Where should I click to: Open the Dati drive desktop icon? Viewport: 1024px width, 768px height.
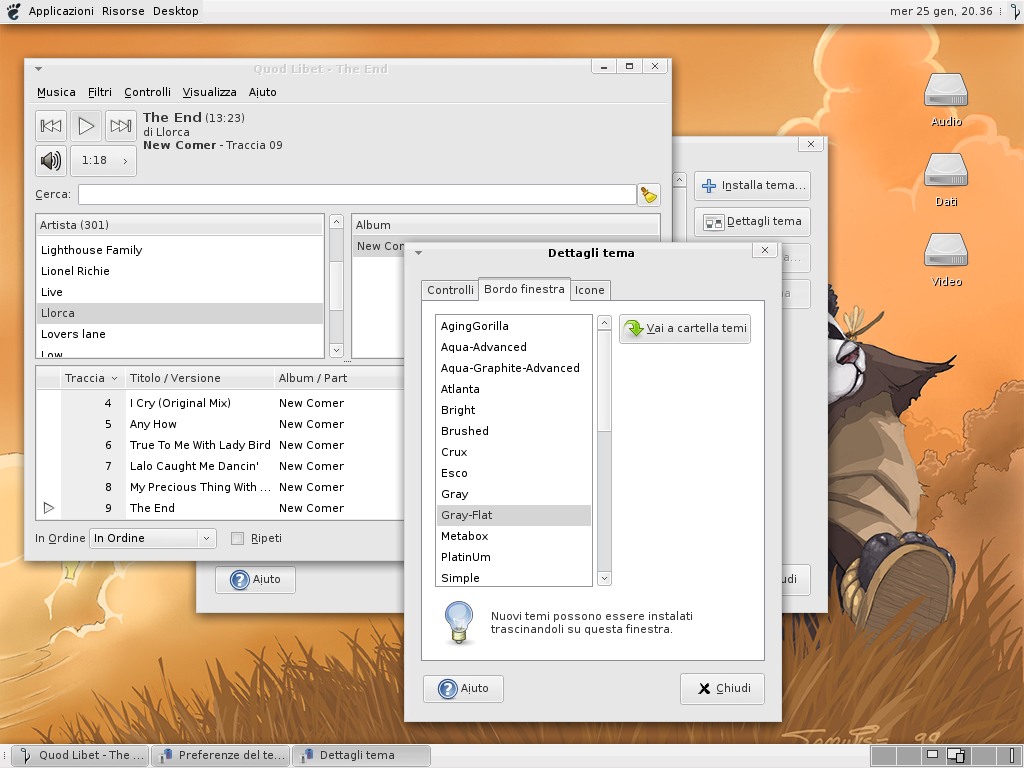pyautogui.click(x=946, y=180)
